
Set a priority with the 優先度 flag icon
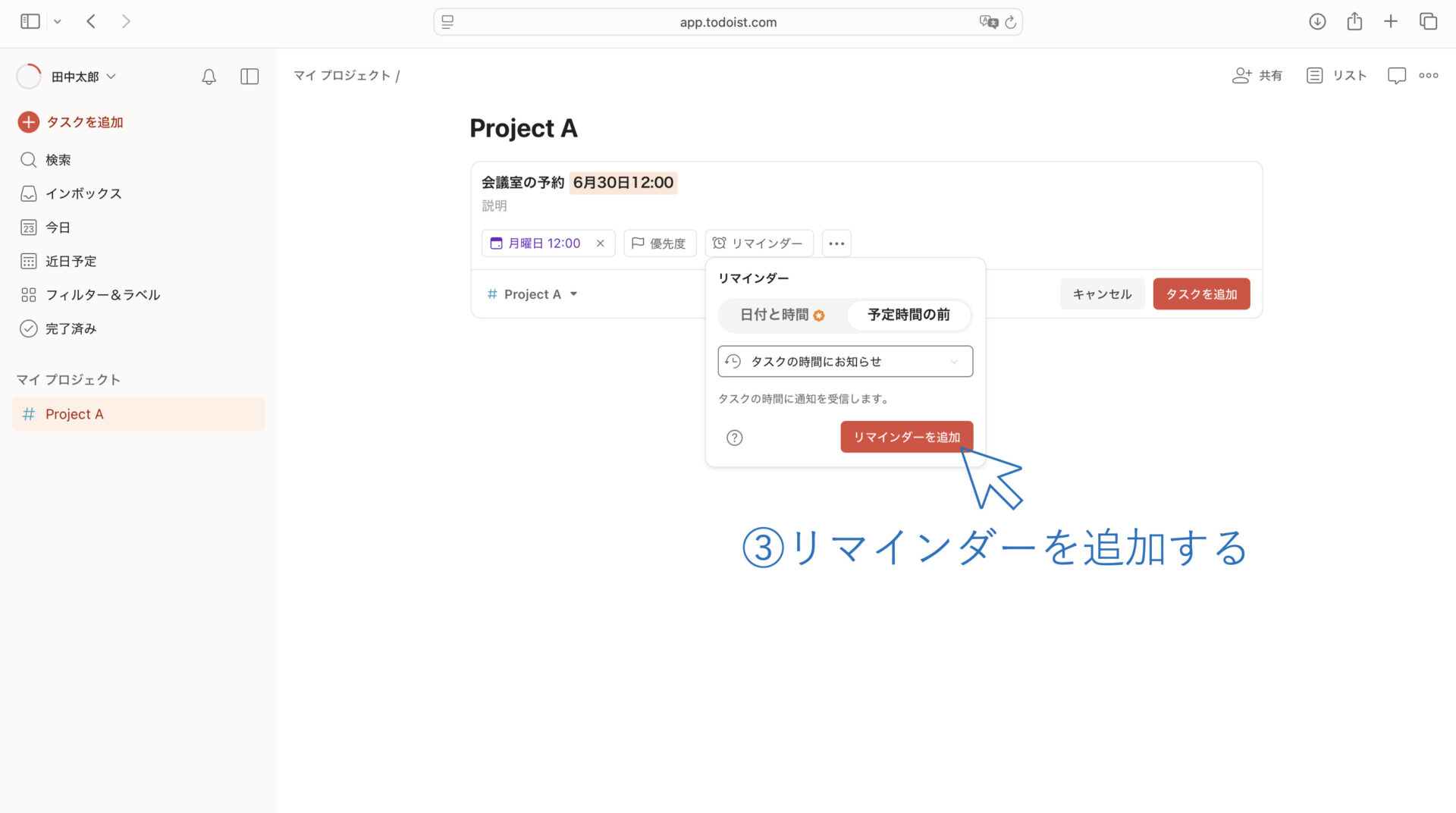point(639,243)
